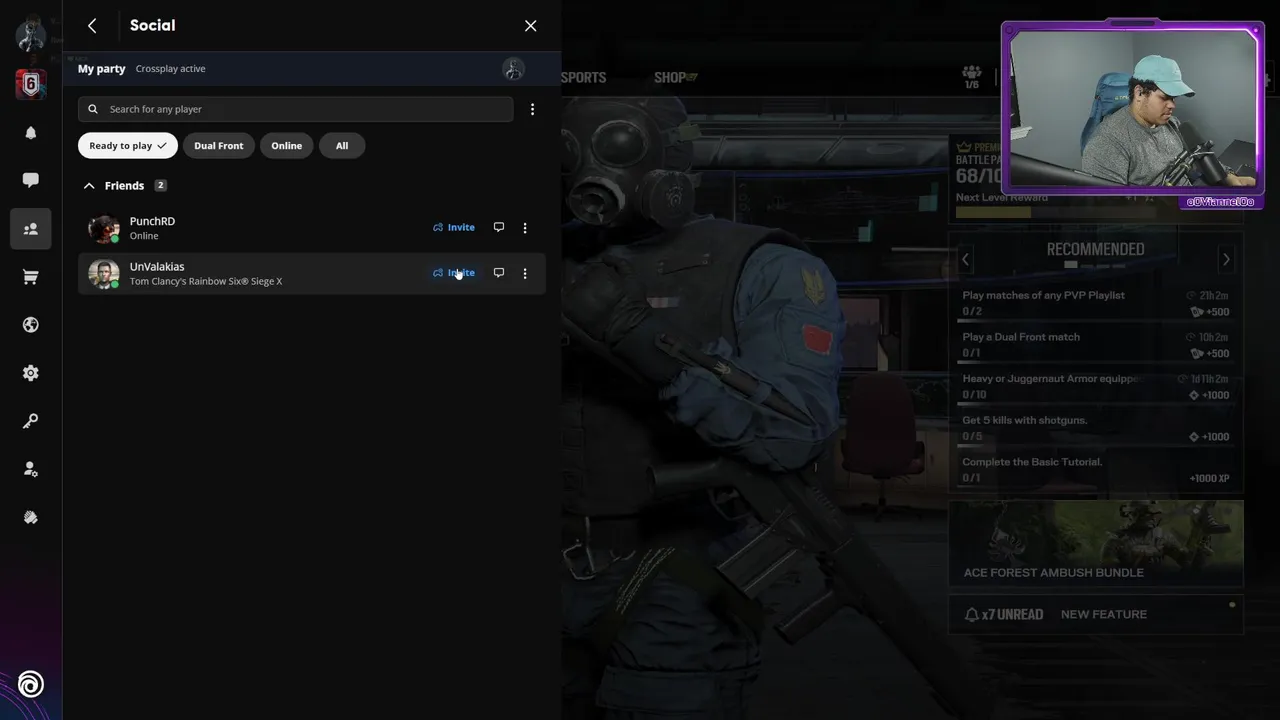Select the PunchRD friend name
This screenshot has height=720, width=1280.
pos(152,221)
